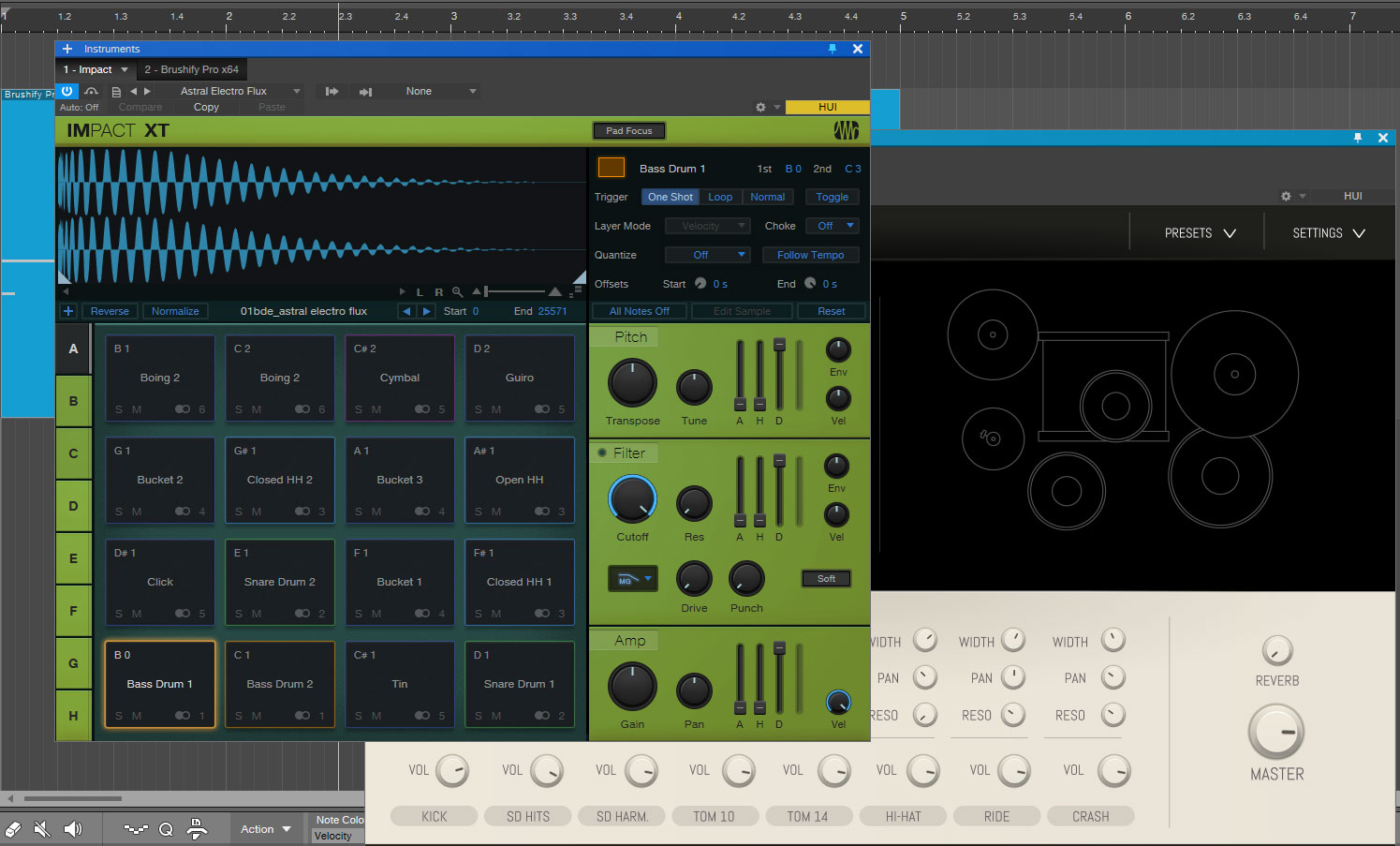Select pad bank B
This screenshot has height=846, width=1400.
[73, 401]
